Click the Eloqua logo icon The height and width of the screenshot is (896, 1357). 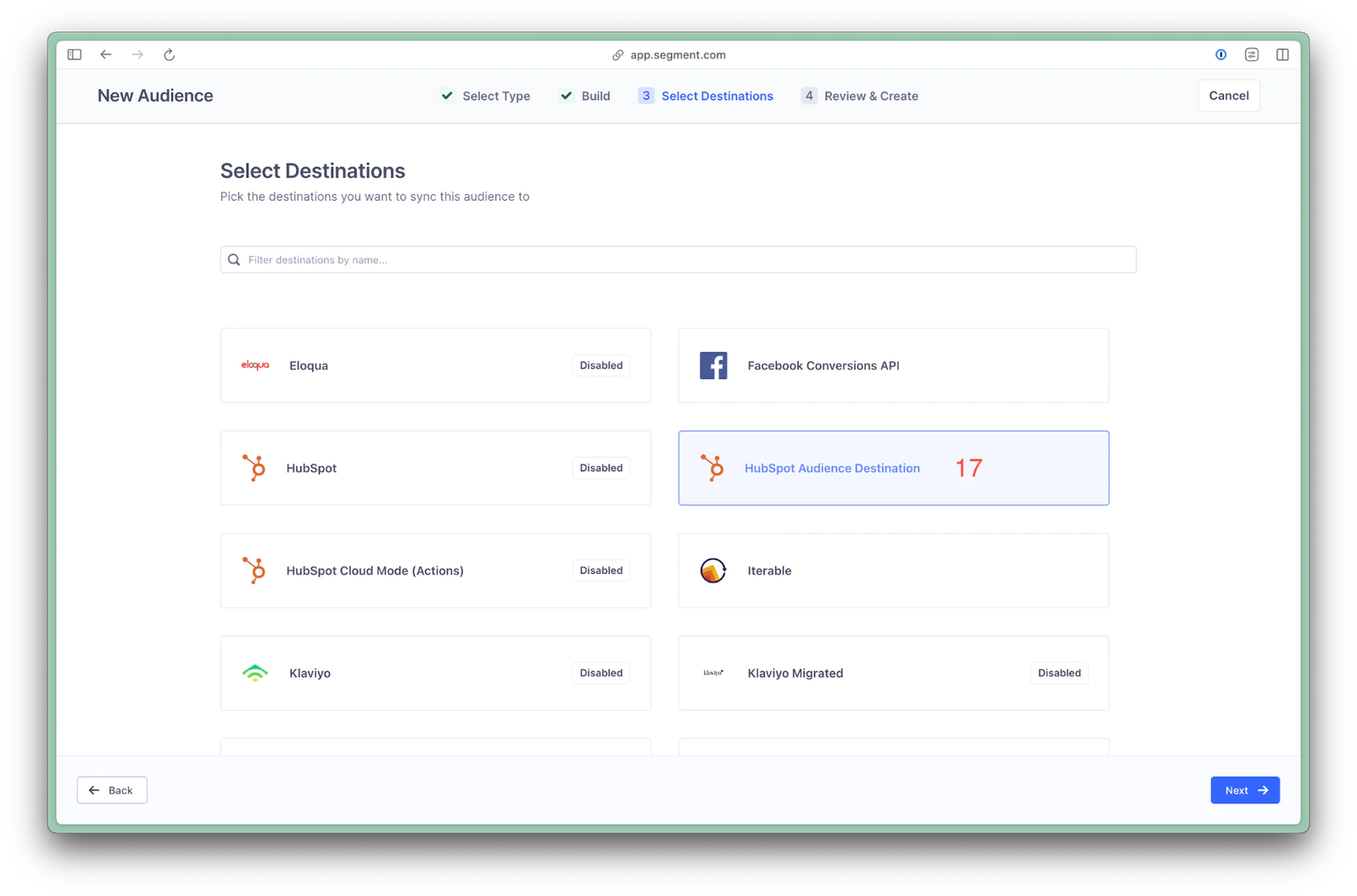click(254, 365)
